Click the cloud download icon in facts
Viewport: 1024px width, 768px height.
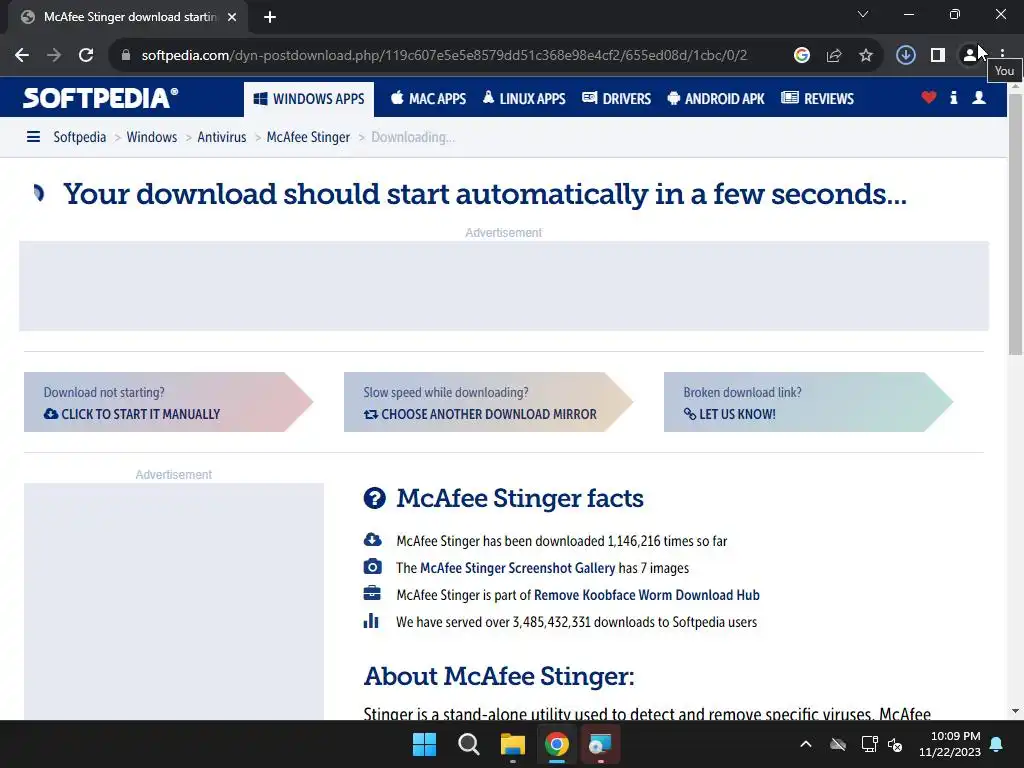pyautogui.click(x=372, y=539)
